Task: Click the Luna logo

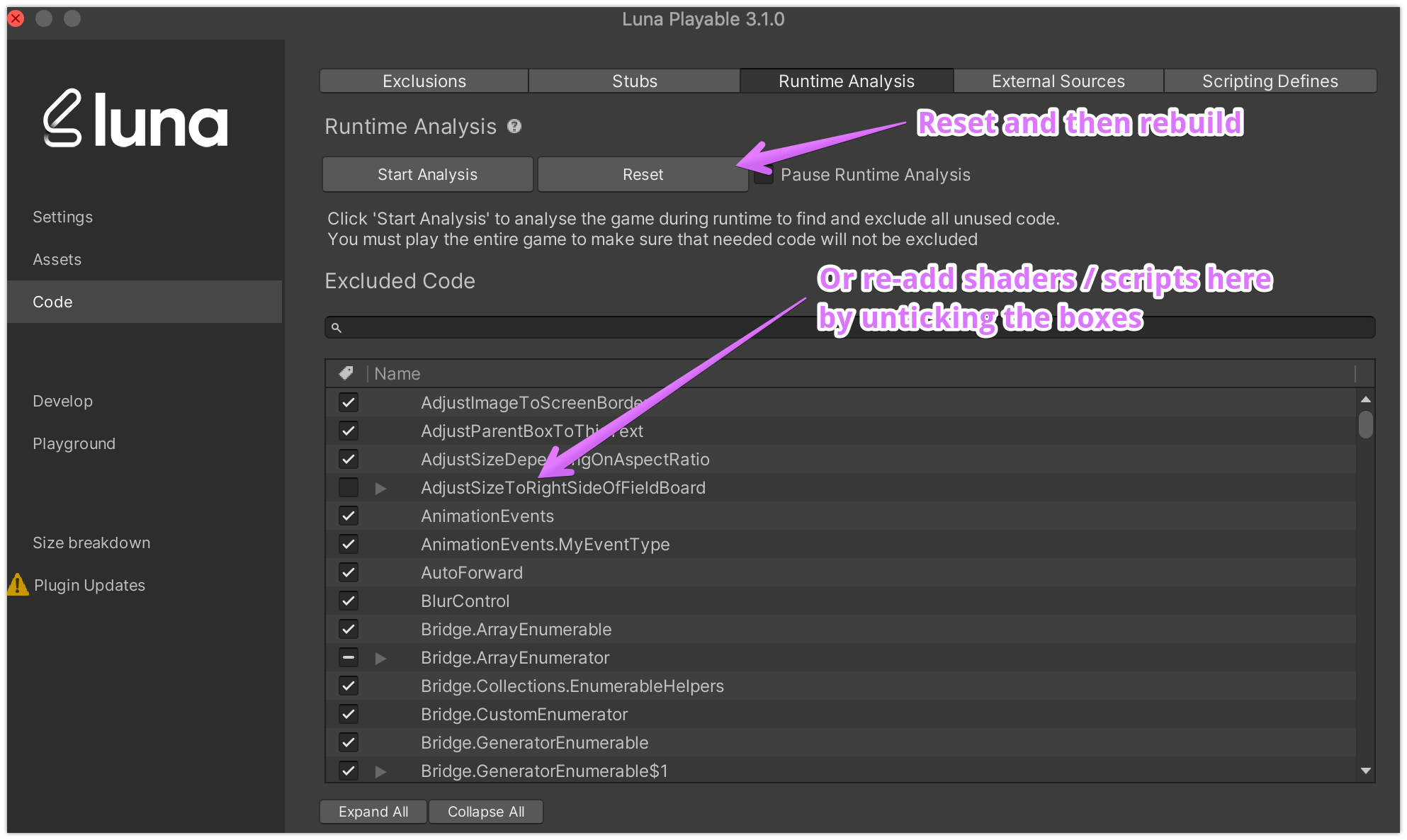Action: click(135, 119)
